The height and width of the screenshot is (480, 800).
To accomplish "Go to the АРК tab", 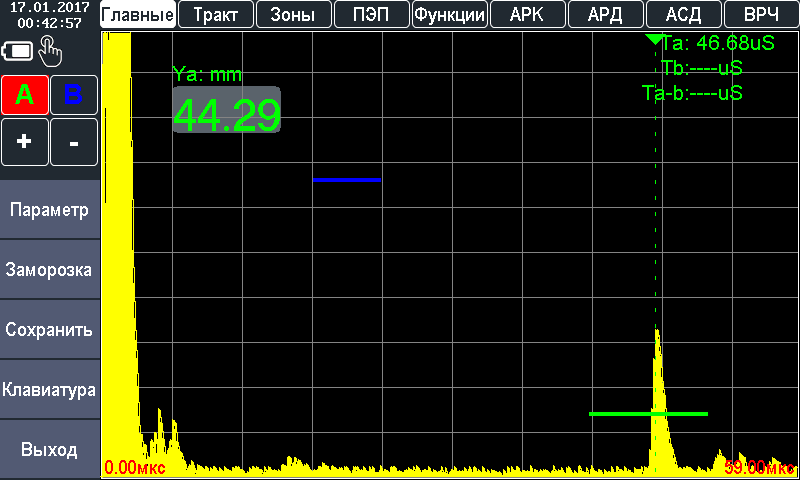I will coord(527,14).
